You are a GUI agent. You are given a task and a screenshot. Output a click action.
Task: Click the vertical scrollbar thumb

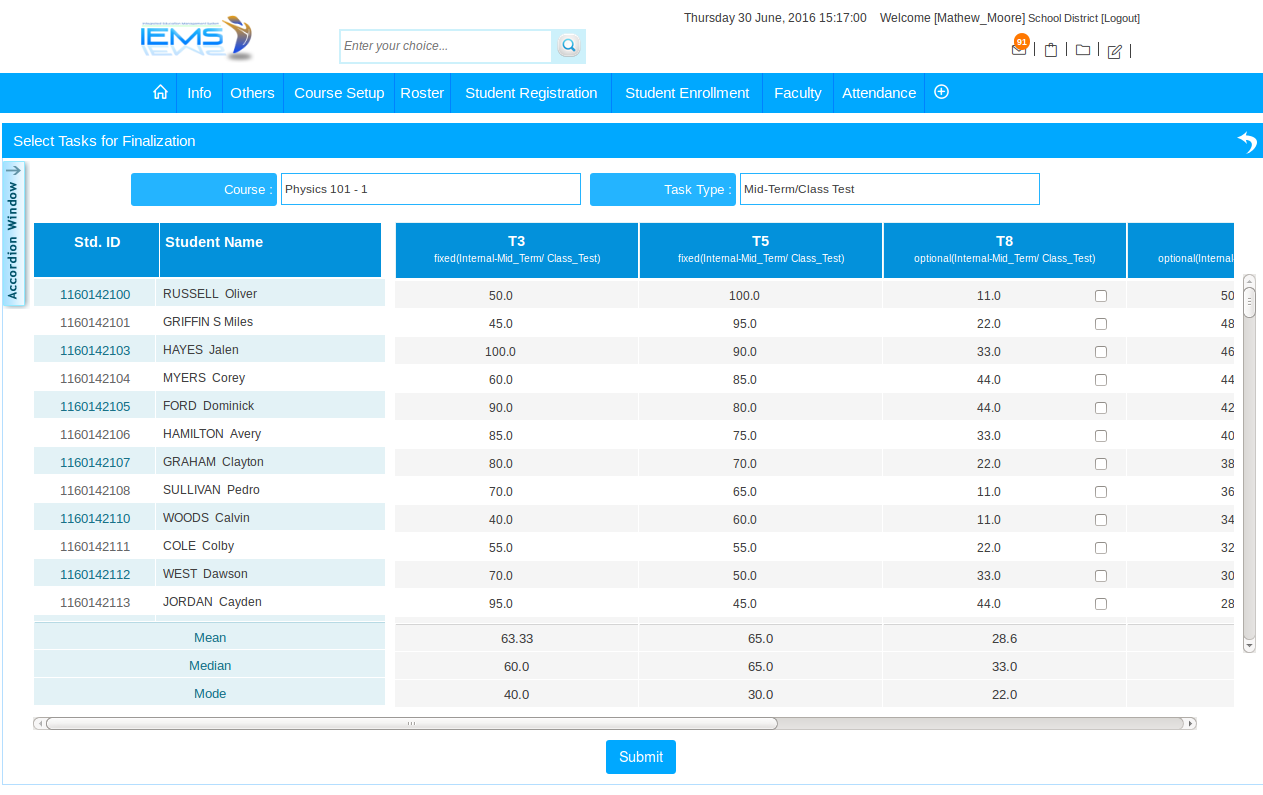1249,302
